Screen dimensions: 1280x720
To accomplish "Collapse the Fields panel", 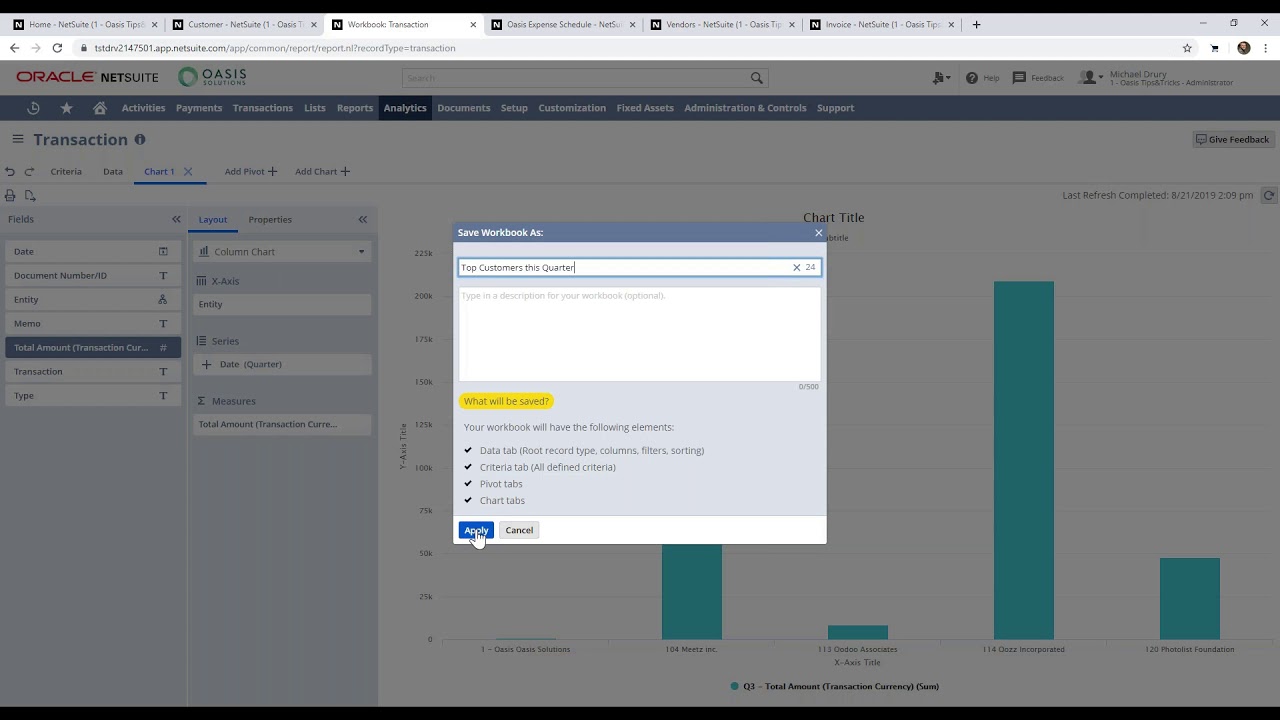I will 176,219.
